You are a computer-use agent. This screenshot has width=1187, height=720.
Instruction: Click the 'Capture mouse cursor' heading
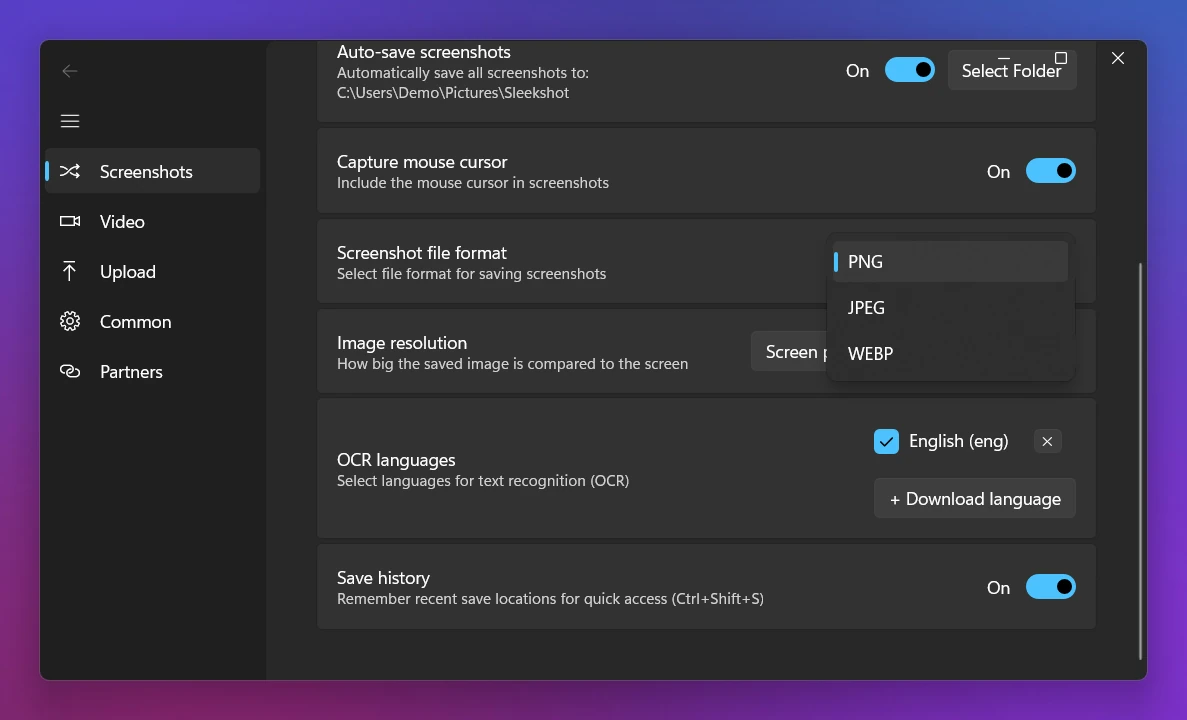pos(422,162)
